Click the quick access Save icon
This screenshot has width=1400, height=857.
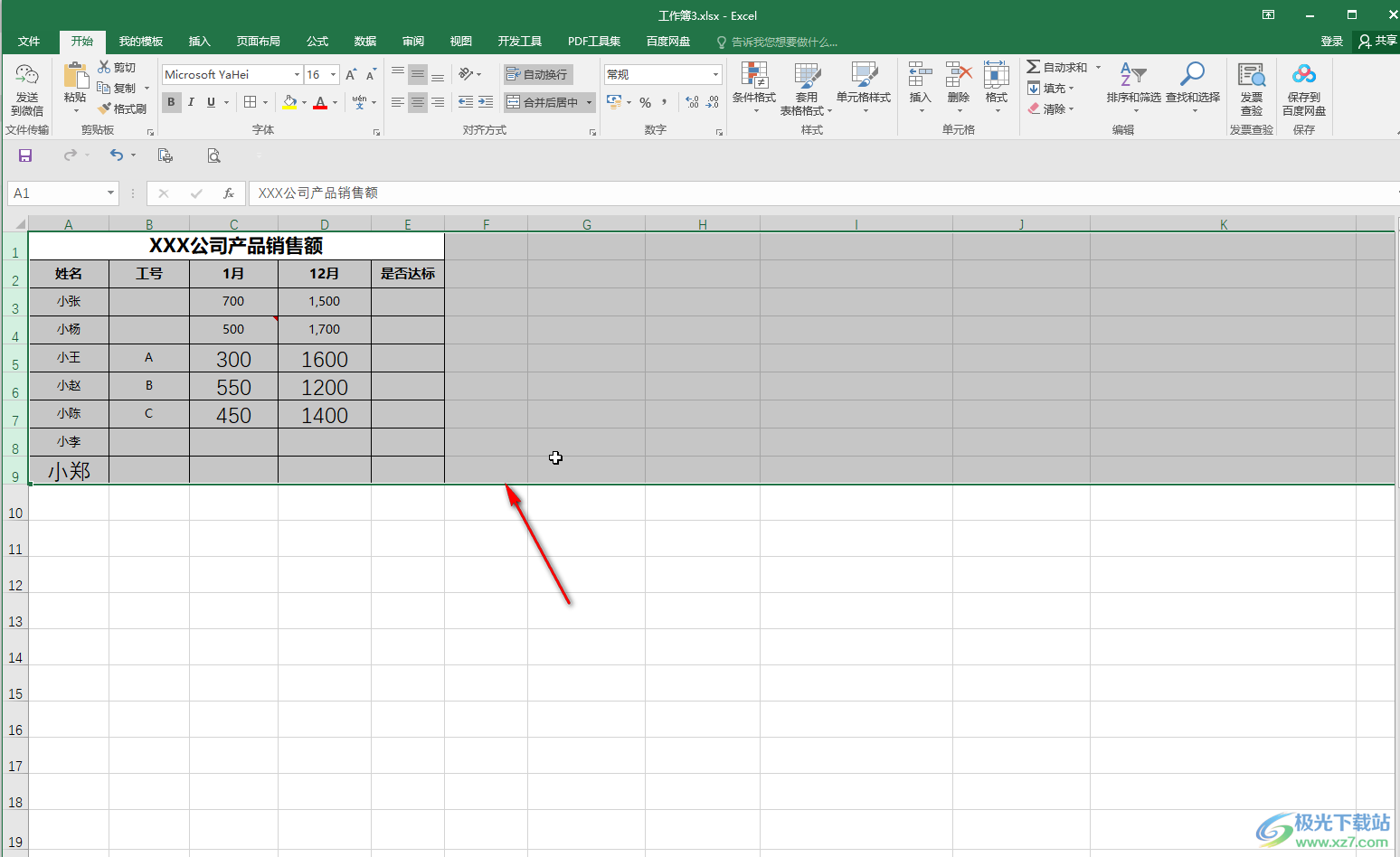pyautogui.click(x=25, y=155)
